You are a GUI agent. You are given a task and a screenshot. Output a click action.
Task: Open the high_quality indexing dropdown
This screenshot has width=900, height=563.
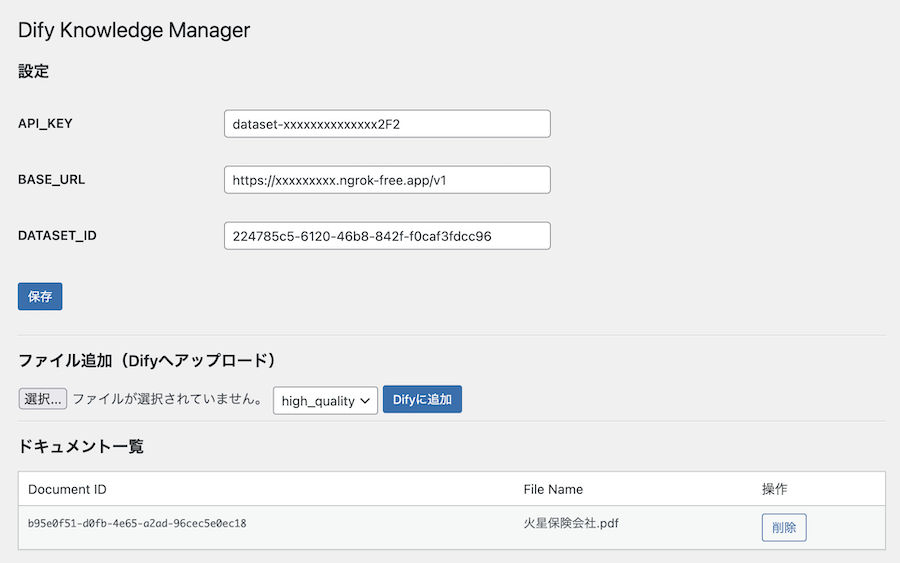[x=325, y=401]
